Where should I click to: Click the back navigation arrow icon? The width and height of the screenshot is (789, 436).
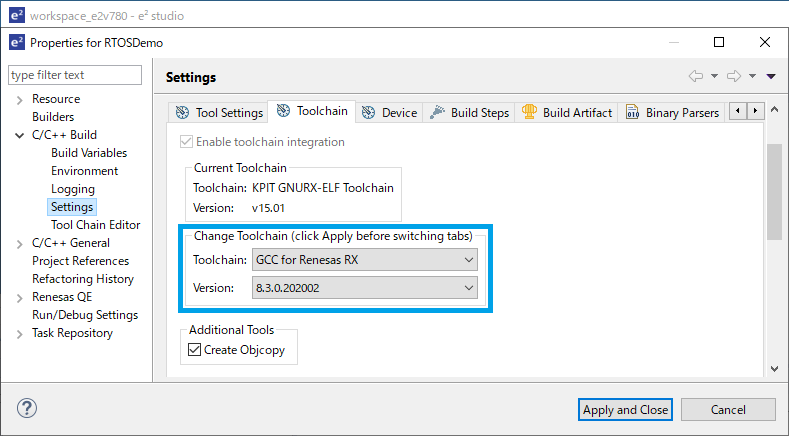(696, 77)
